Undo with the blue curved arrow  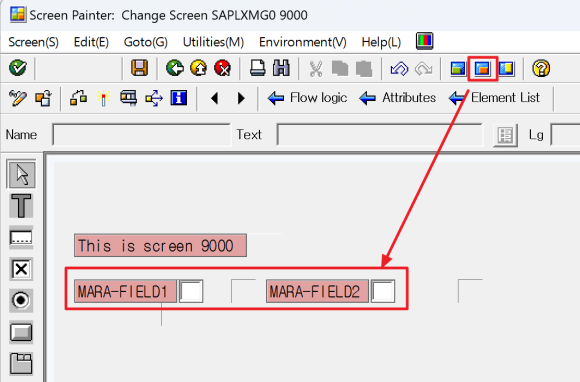click(399, 68)
